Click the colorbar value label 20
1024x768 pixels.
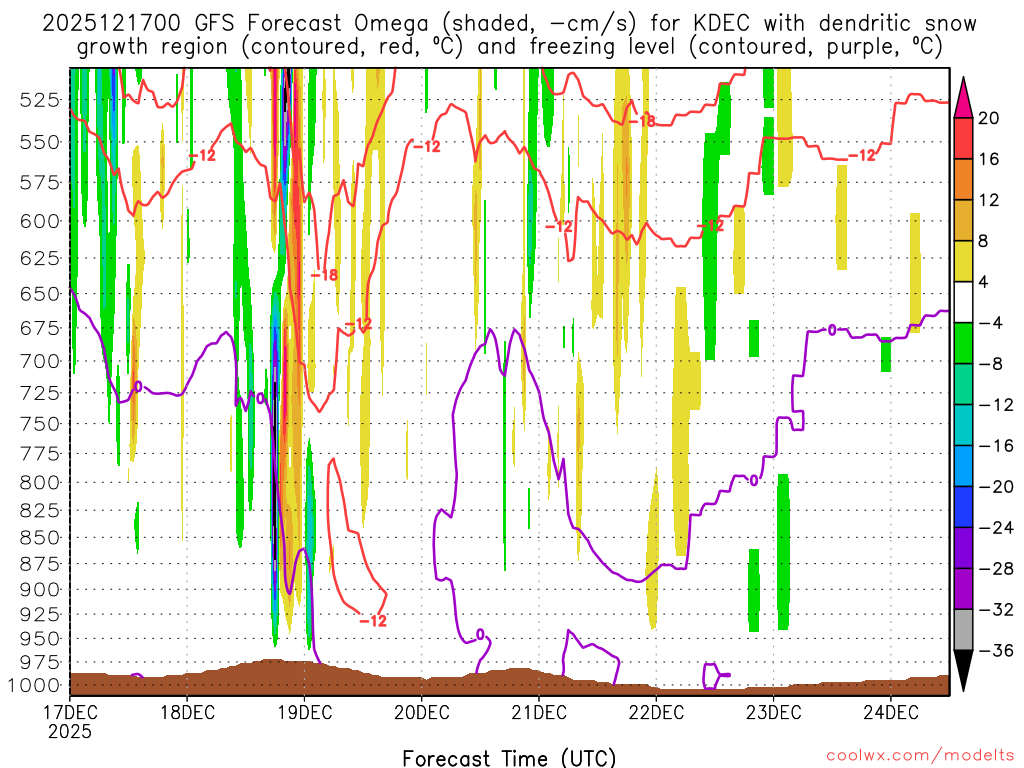989,118
